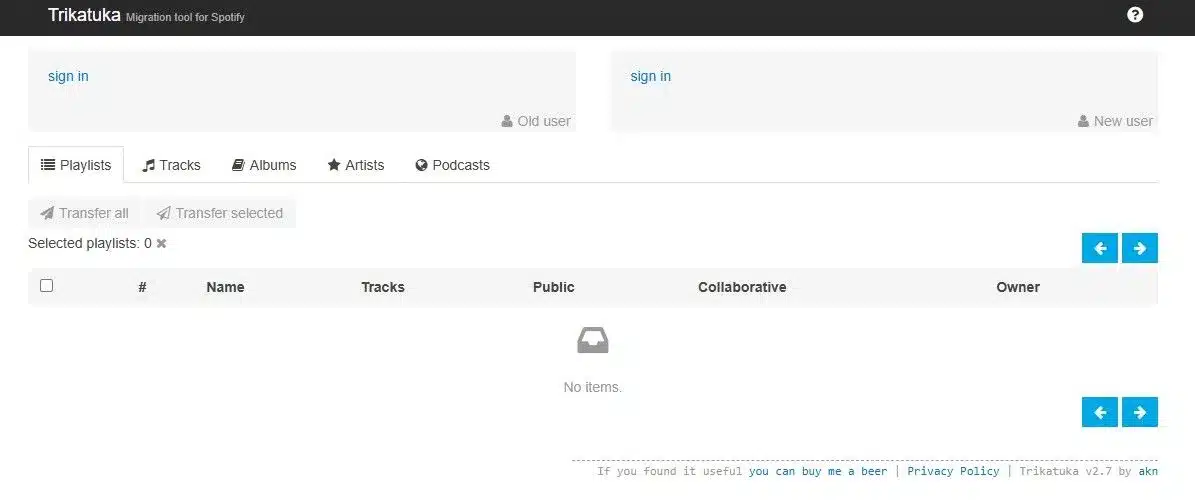Follow the buy me a beer link
This screenshot has height=500, width=1195.
point(818,471)
